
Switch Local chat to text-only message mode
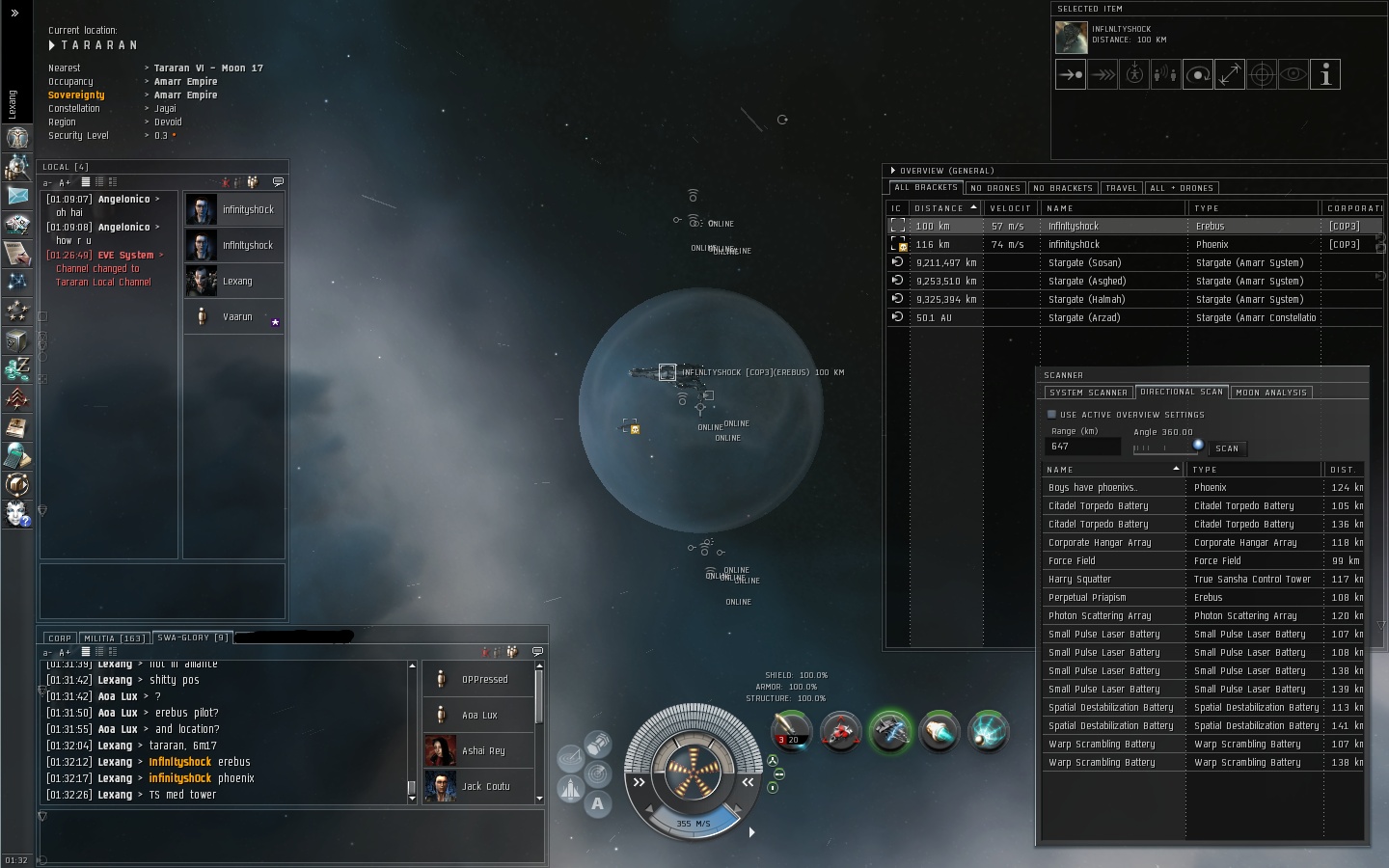click(86, 182)
